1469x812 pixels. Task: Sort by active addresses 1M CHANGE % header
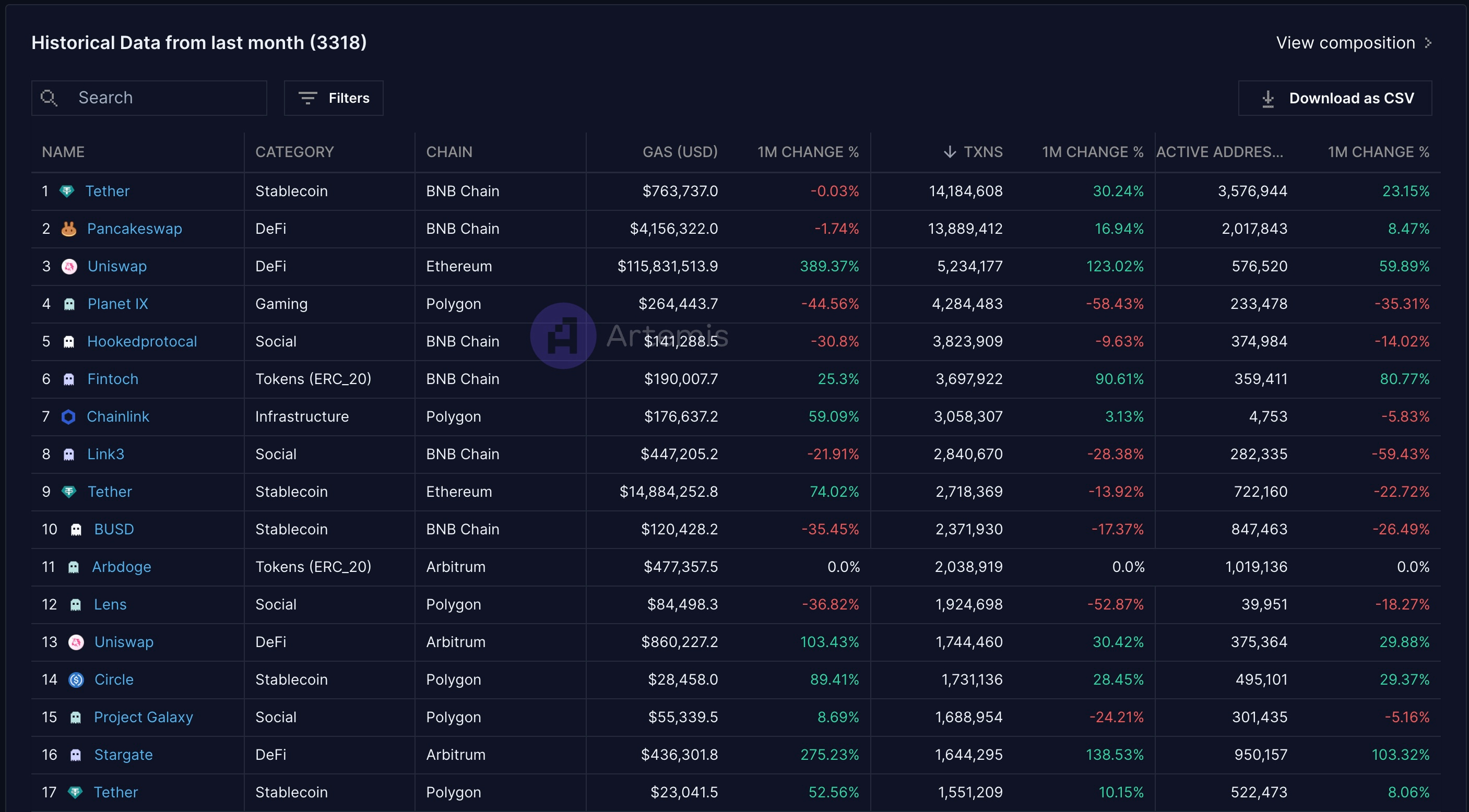tap(1378, 152)
